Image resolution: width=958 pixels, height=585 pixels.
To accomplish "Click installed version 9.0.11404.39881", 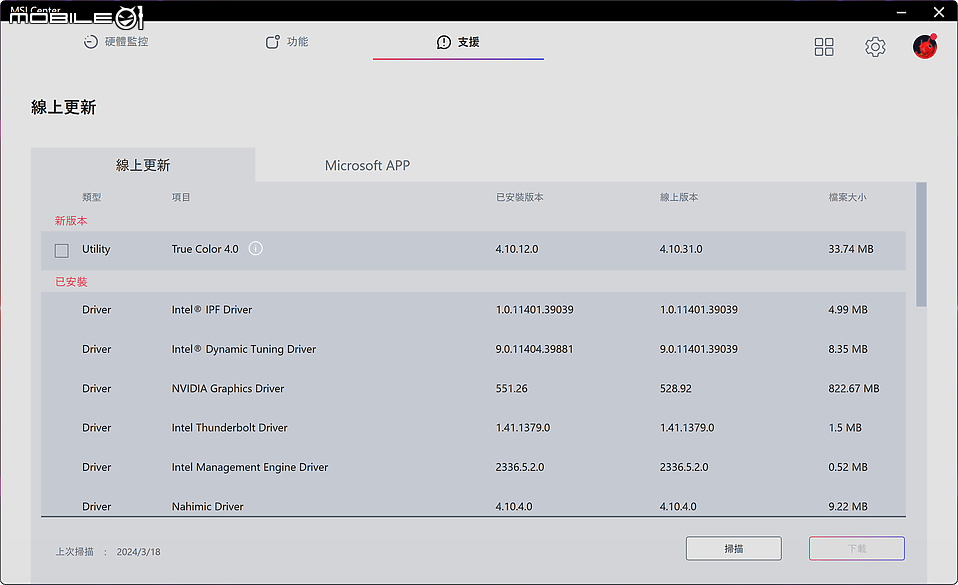I will click(x=535, y=349).
